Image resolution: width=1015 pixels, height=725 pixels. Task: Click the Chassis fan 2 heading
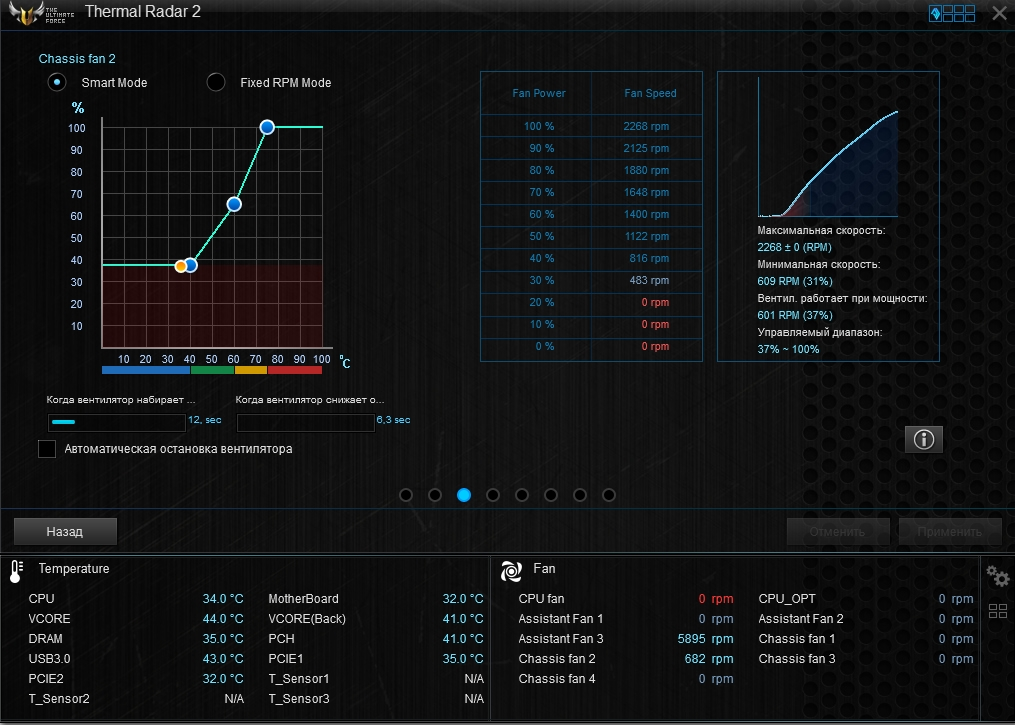pyautogui.click(x=77, y=59)
